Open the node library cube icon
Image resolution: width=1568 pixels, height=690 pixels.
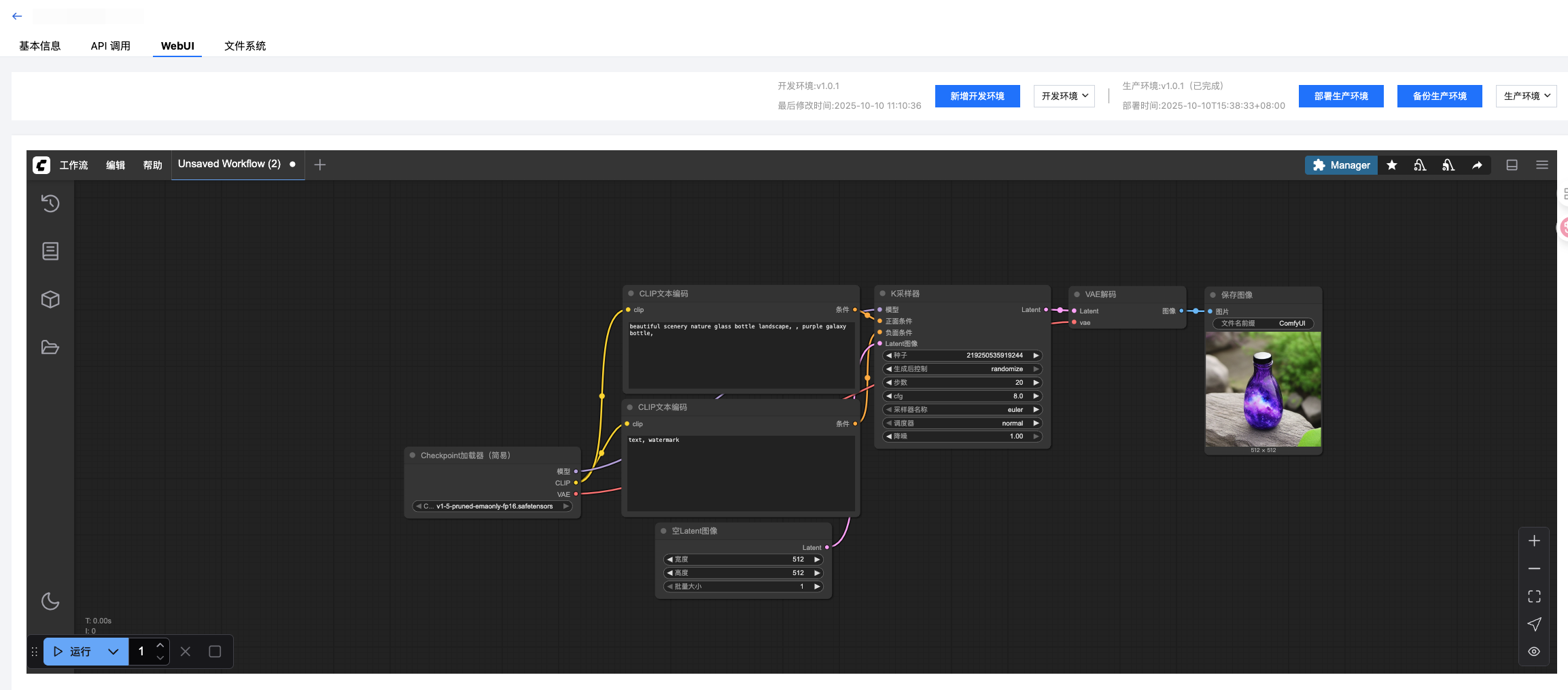pos(50,299)
